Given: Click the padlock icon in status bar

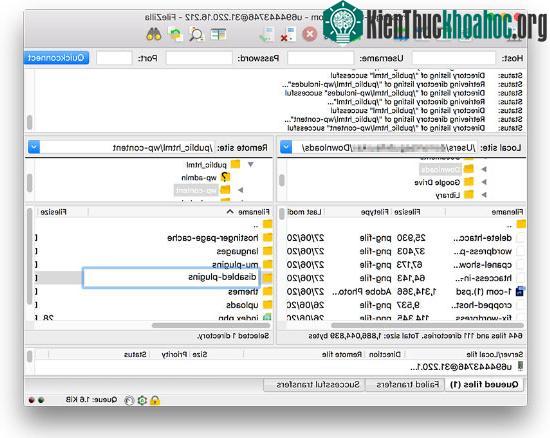Looking at the screenshot, I should (155, 400).
